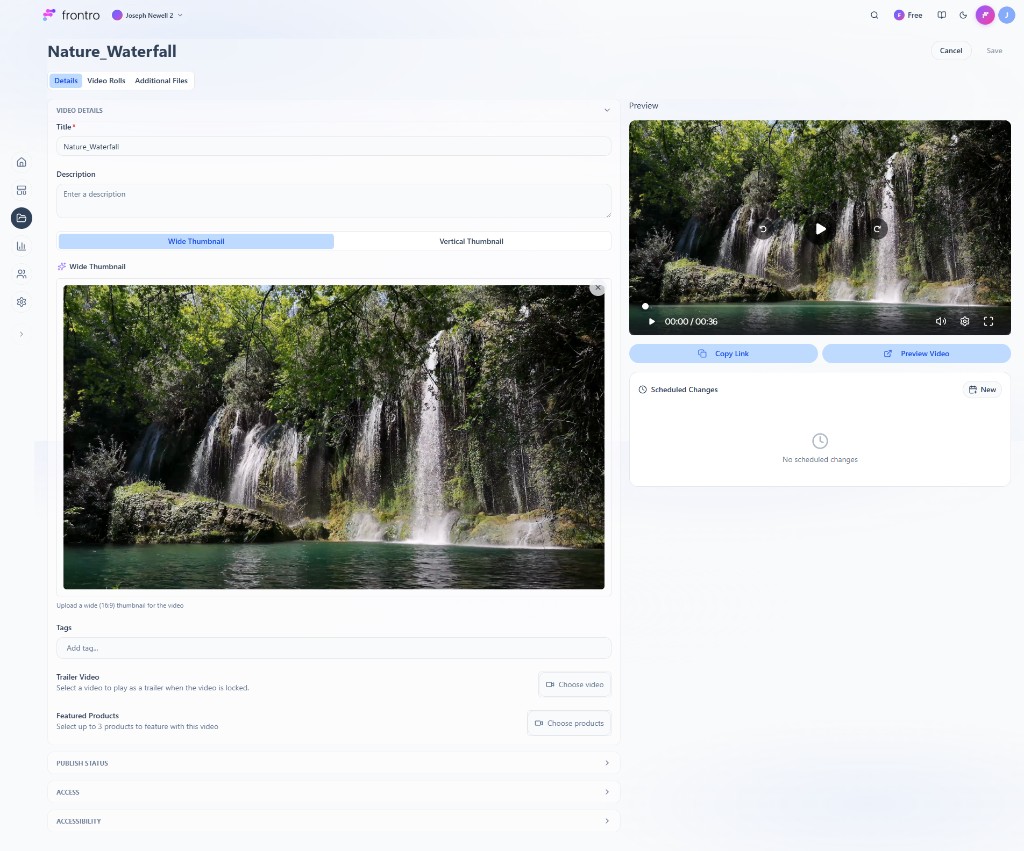Screen dimensions: 1024x851
Task: Mute the video player volume icon
Action: 940,321
